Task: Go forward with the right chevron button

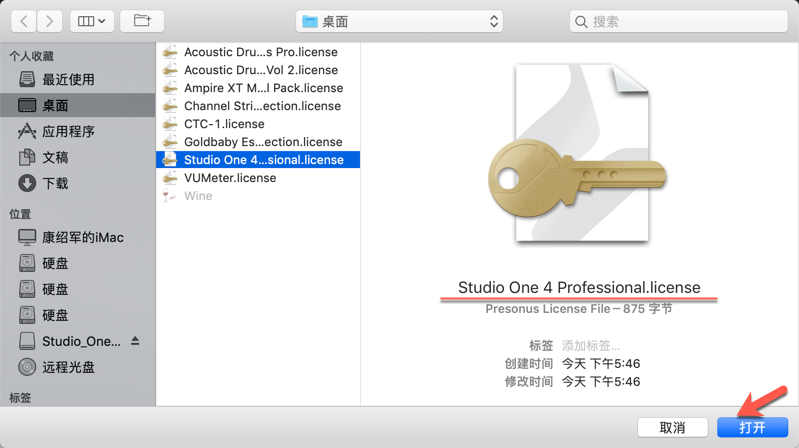Action: pyautogui.click(x=49, y=21)
